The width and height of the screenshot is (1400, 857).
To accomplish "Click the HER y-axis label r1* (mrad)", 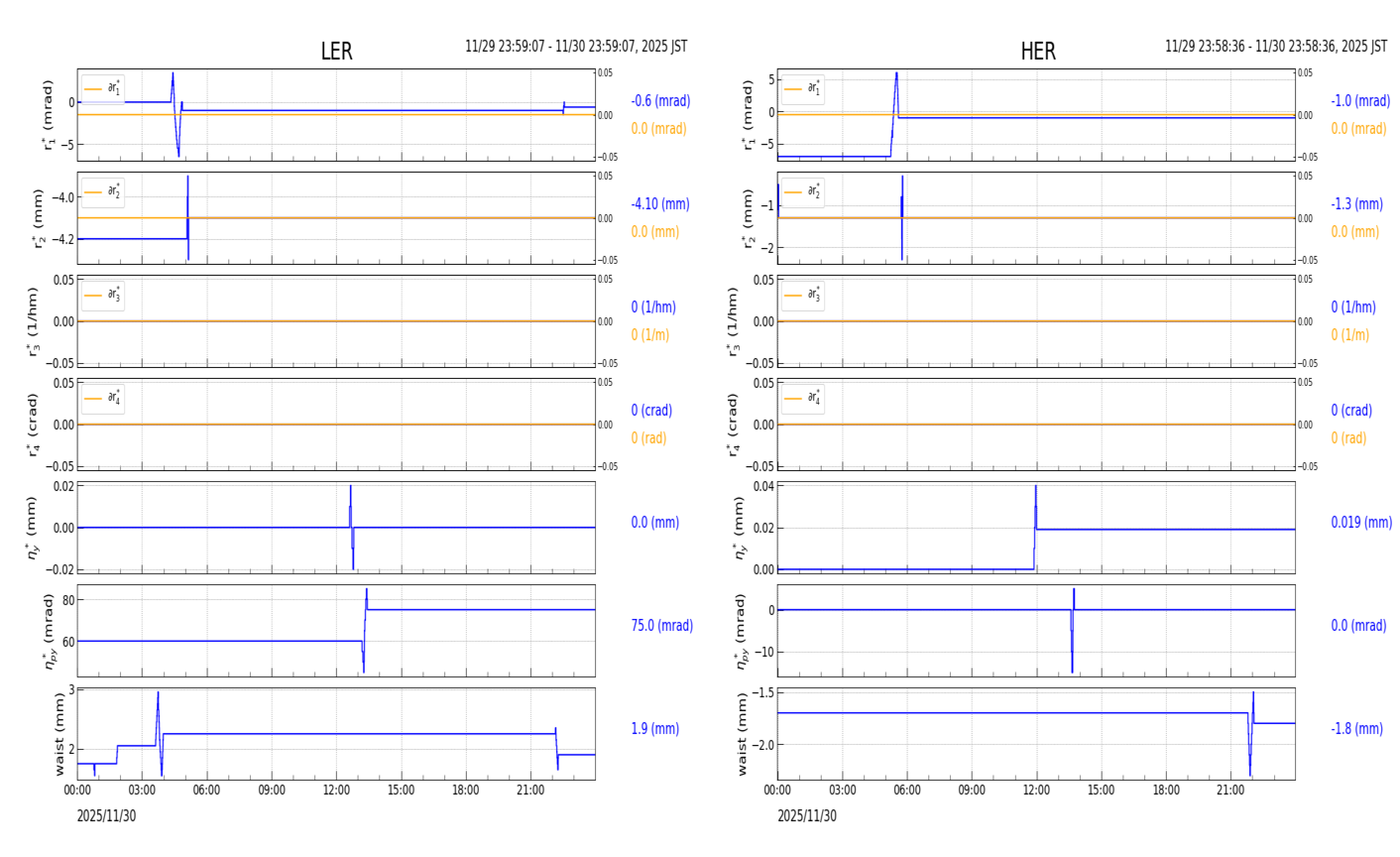I will pyautogui.click(x=748, y=115).
